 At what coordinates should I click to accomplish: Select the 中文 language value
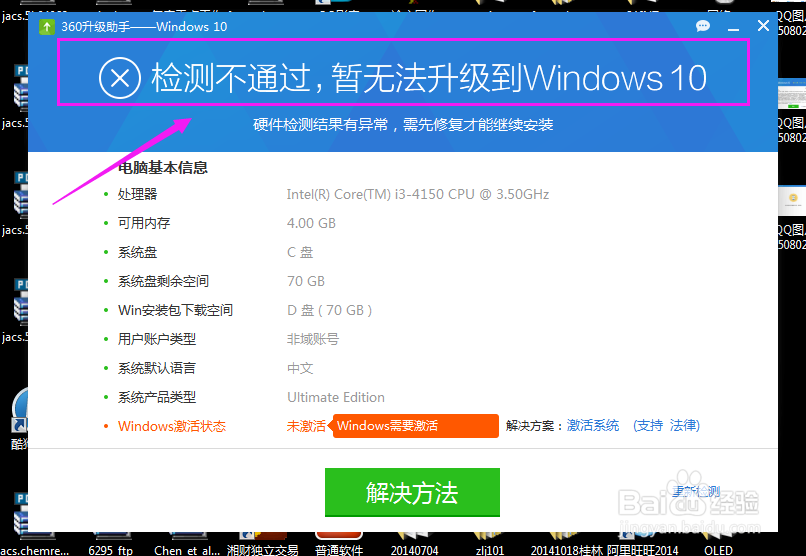coord(300,368)
